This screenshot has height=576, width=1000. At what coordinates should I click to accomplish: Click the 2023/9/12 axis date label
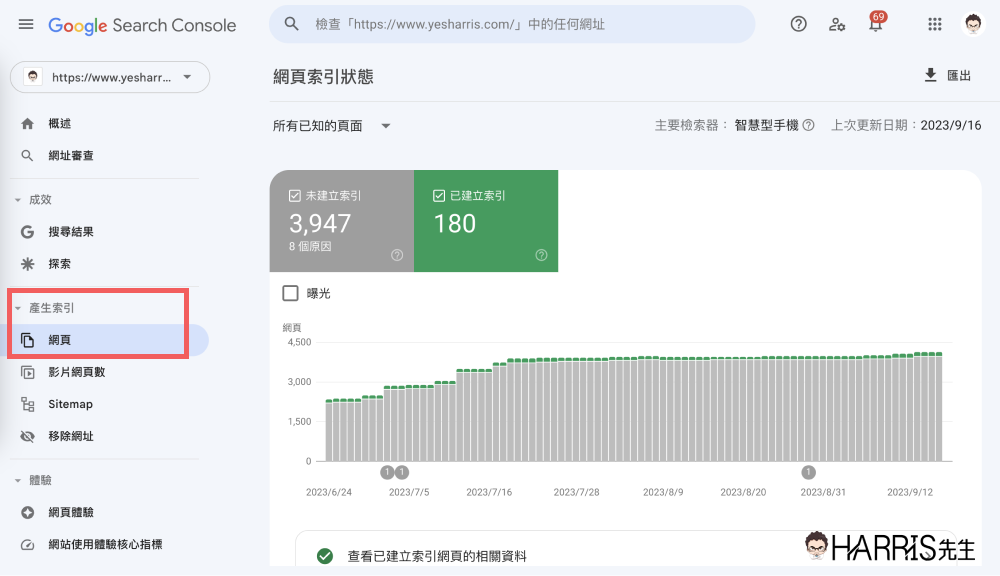pyautogui.click(x=909, y=492)
